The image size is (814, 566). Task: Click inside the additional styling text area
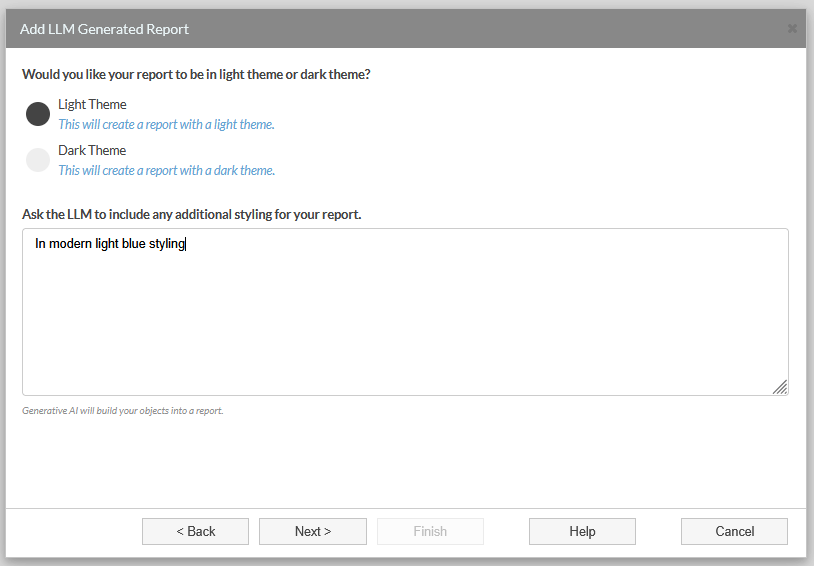tap(405, 312)
